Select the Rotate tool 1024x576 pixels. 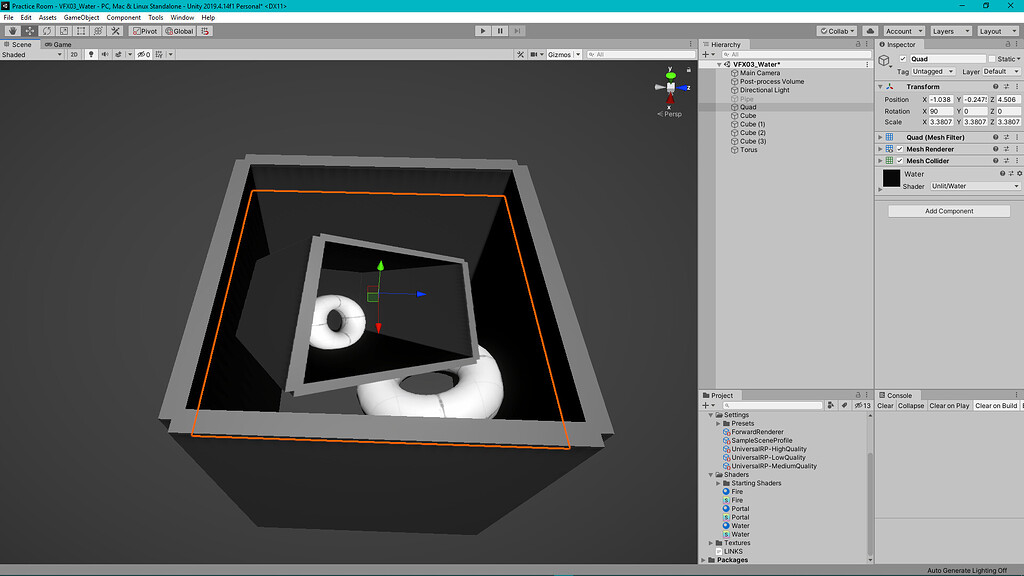[x=46, y=31]
